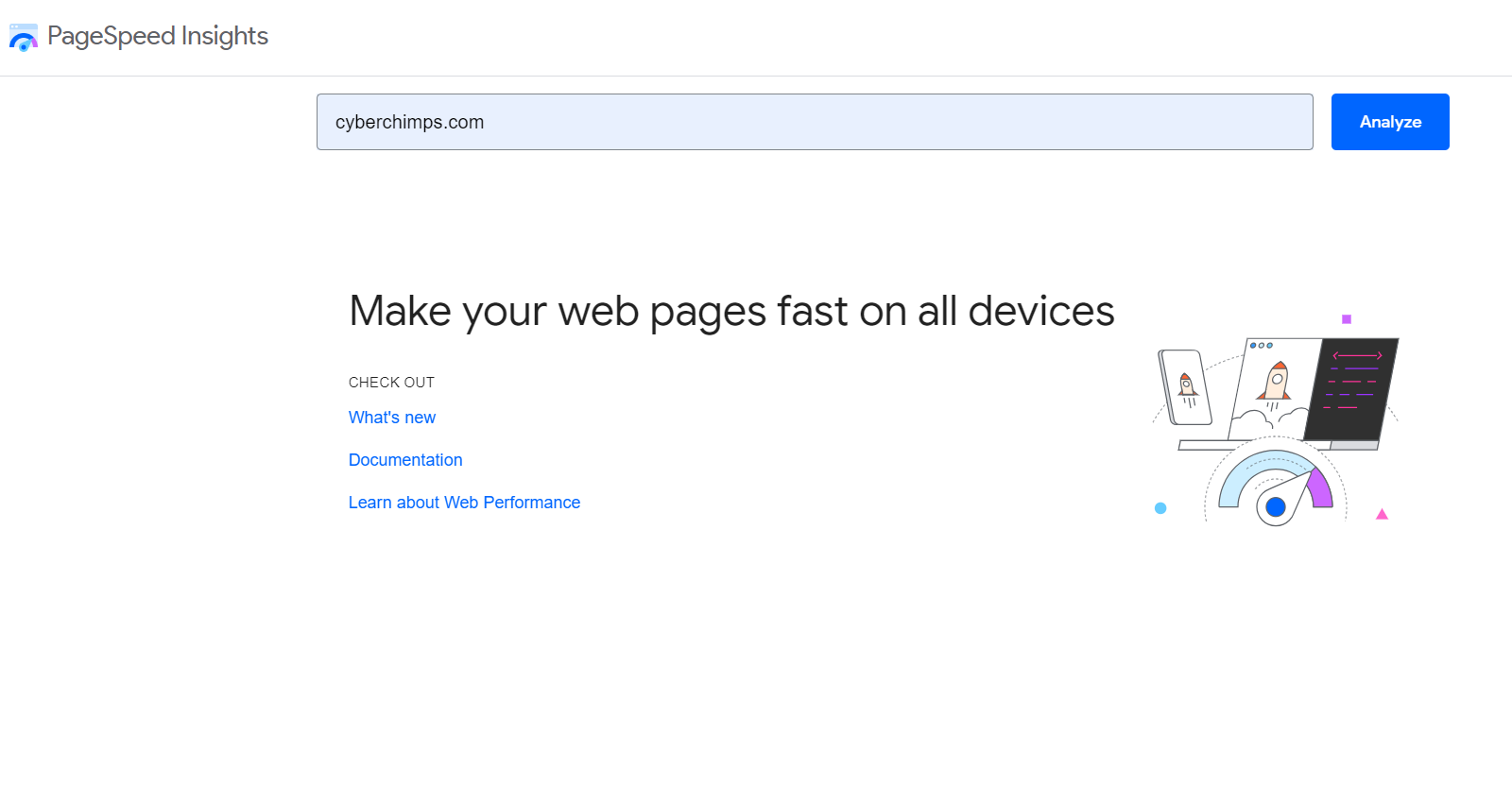Open the PageSpeed Insights title link
This screenshot has height=803, width=1512.
(158, 36)
